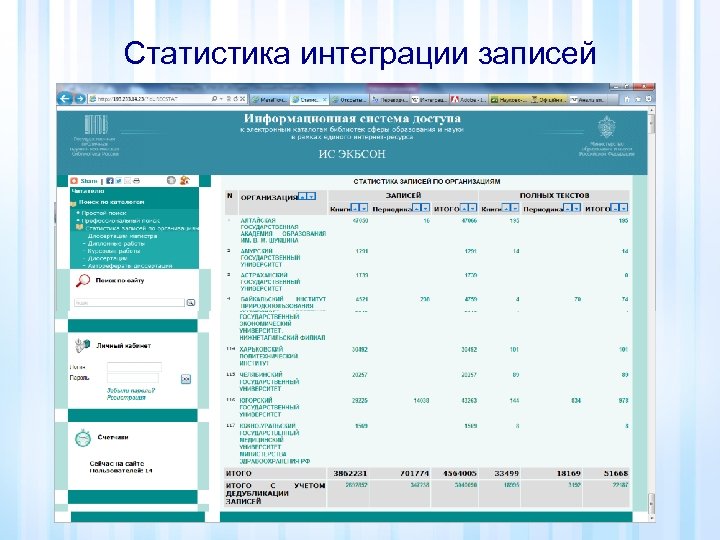720x540 pixels.
Task: Sort ЗАПИСЕЙ Периодика column descending
Action: pos(425,208)
